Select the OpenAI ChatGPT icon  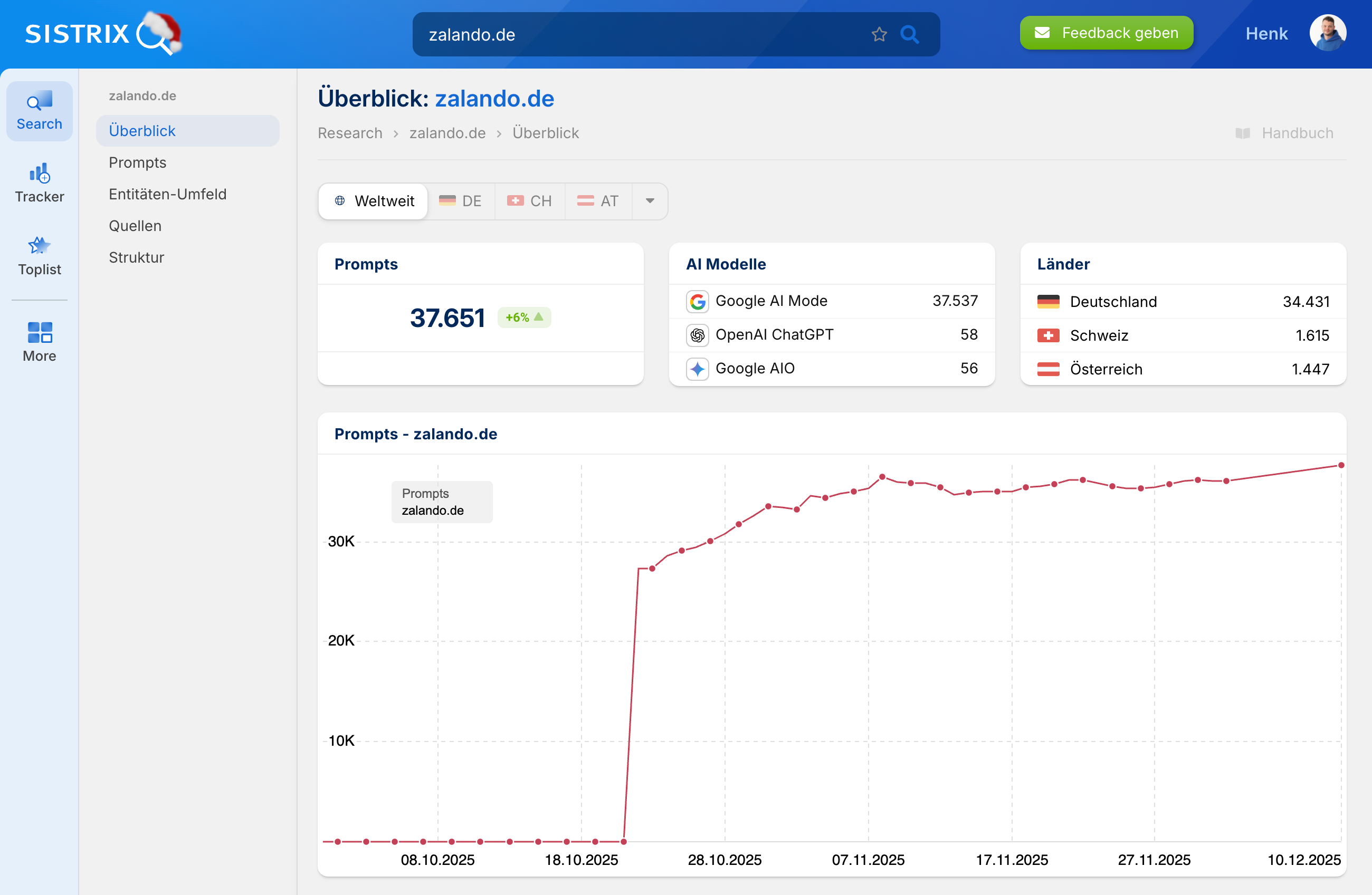[x=697, y=335]
